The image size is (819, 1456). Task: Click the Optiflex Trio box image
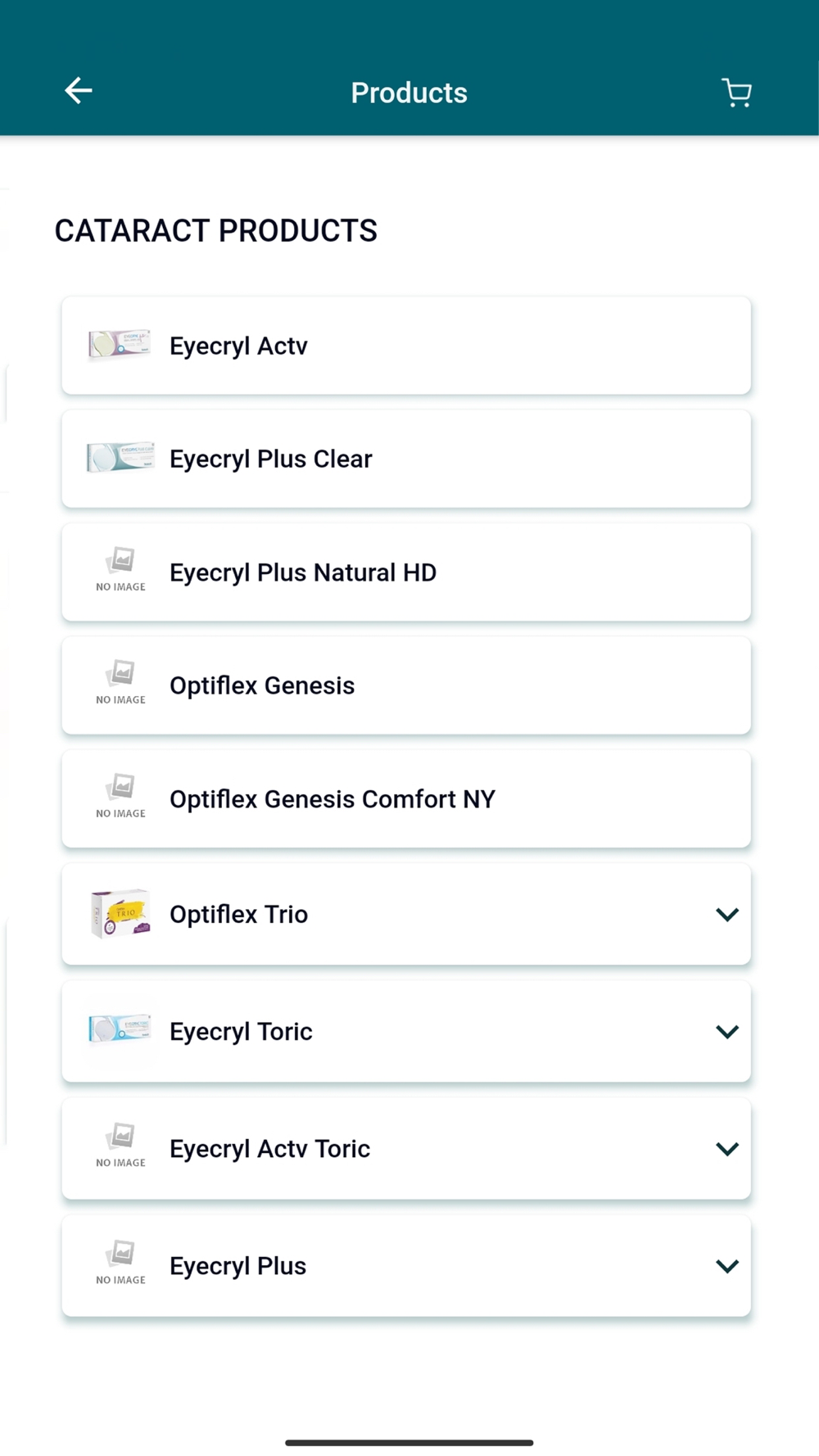coord(120,913)
